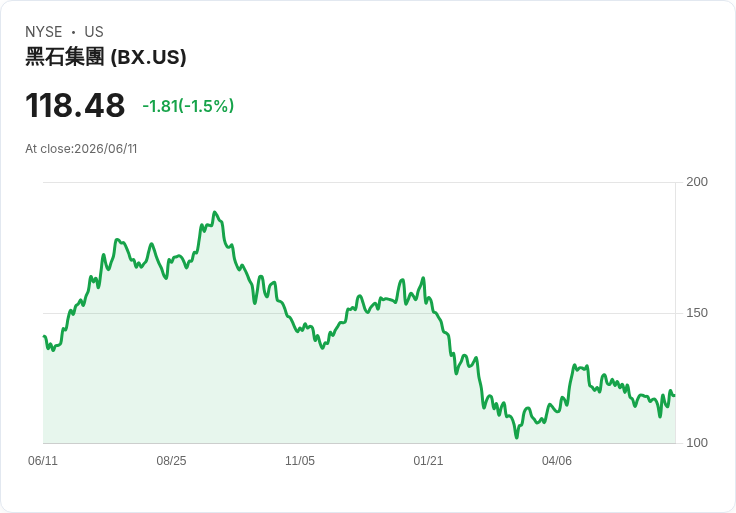Click the 08/25 x-axis date label
This screenshot has height=513, width=736.
(171, 461)
